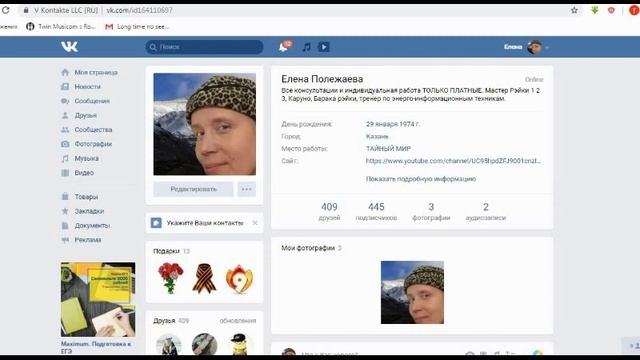Open the 3 фотографии counter
640x360 pixels.
click(431, 211)
